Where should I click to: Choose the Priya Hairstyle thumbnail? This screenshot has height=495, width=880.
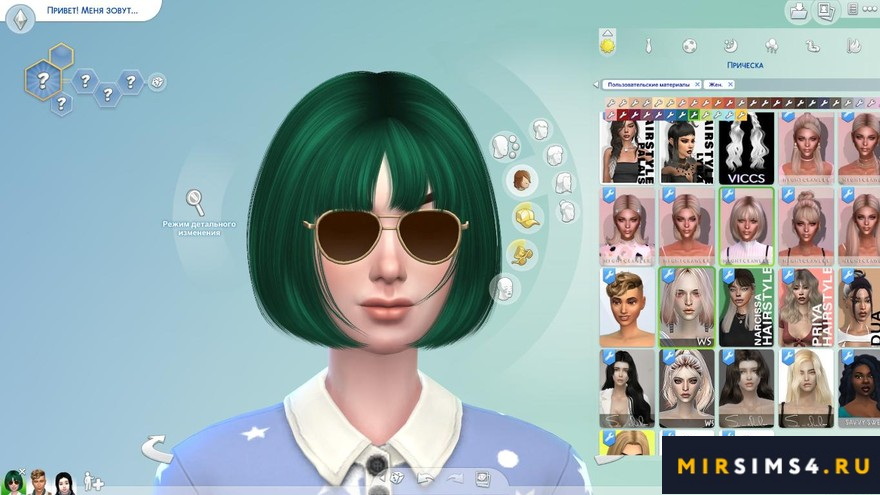coord(805,308)
